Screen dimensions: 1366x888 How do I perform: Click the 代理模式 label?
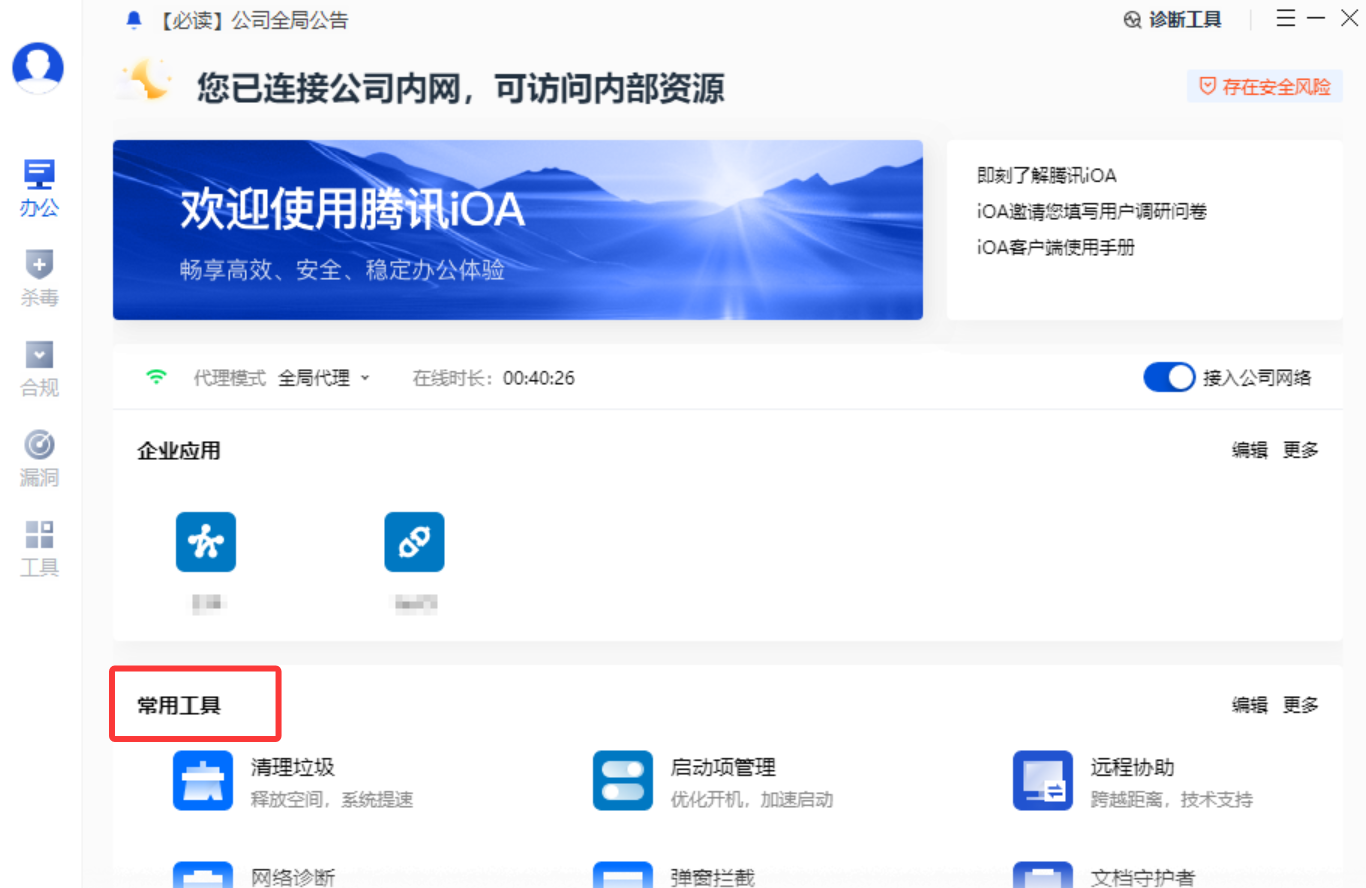coord(230,378)
